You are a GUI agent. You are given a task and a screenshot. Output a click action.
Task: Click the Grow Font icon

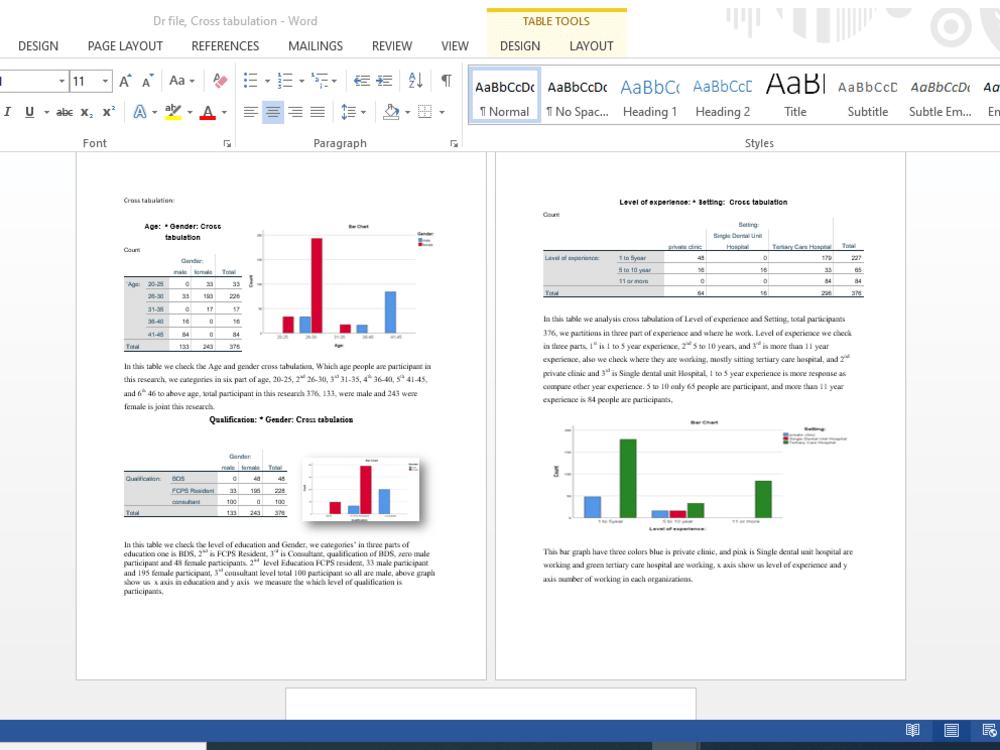pos(125,81)
